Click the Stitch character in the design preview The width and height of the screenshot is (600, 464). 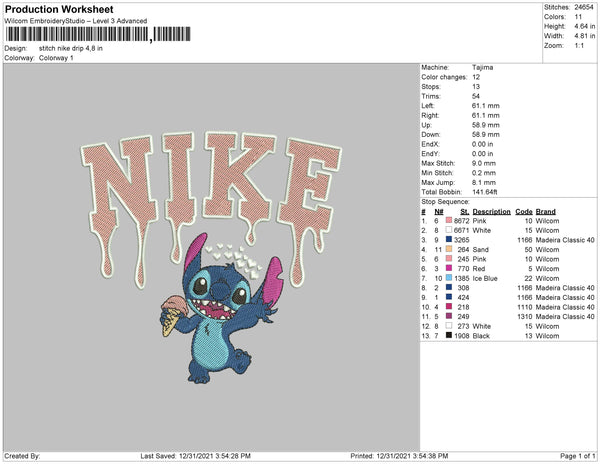[222, 308]
